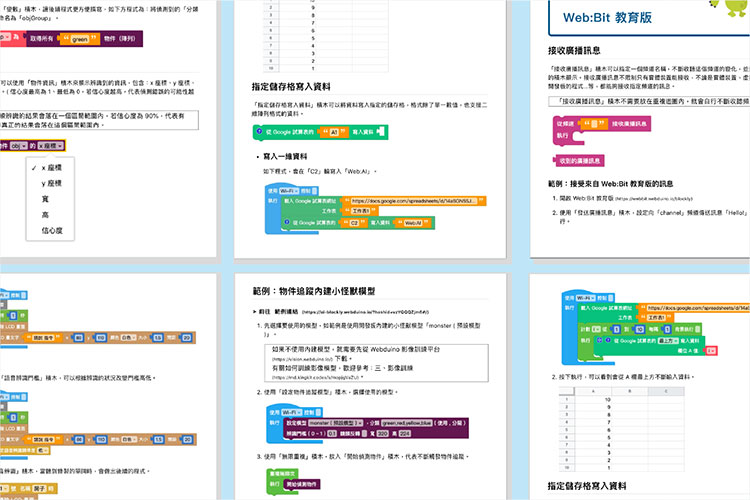Open the '白色' color dropdown in the upper bottom-left block
Image resolution: width=750 pixels, height=500 pixels.
coord(126,338)
